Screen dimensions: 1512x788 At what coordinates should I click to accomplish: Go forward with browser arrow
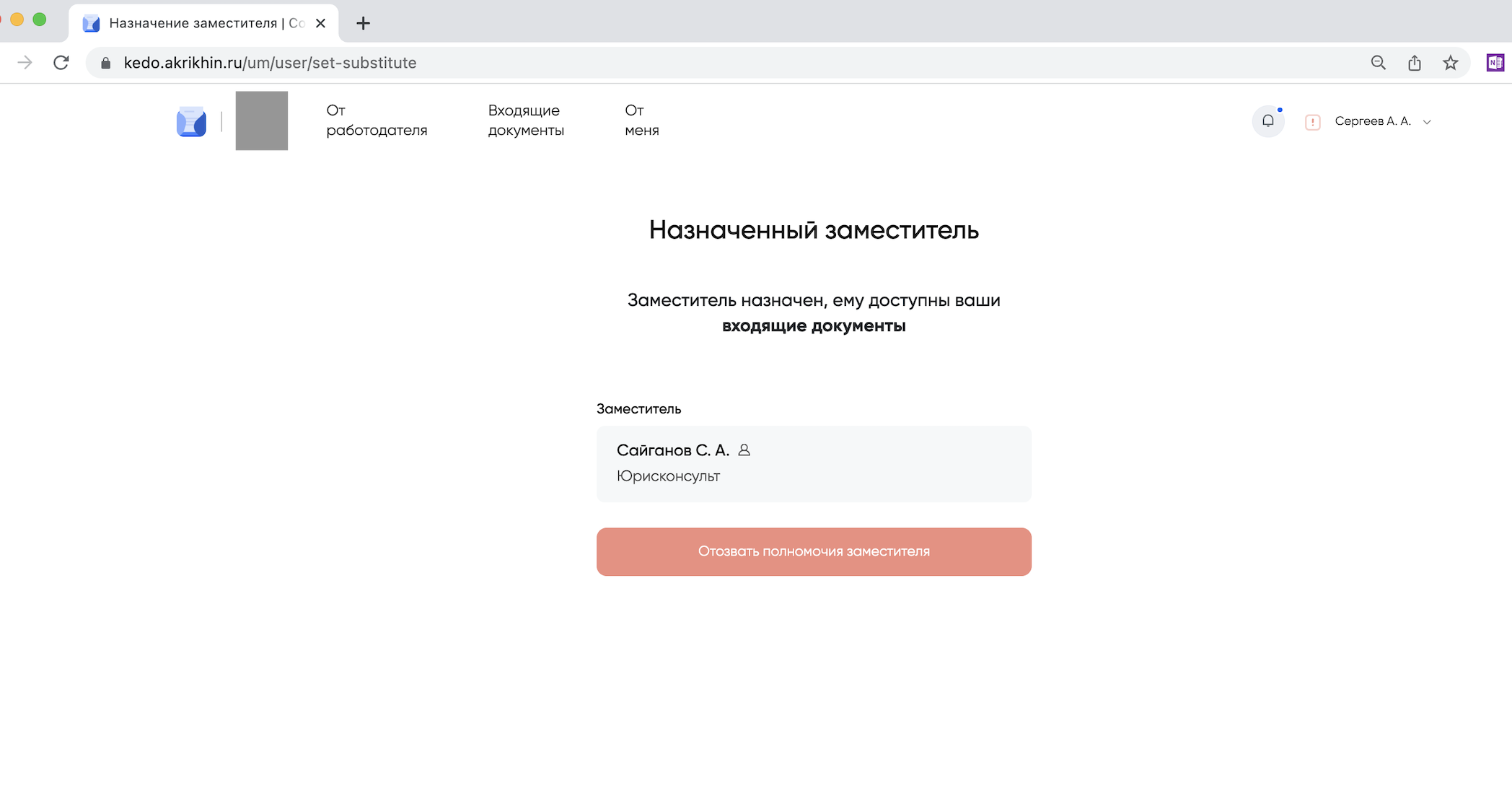(x=25, y=63)
